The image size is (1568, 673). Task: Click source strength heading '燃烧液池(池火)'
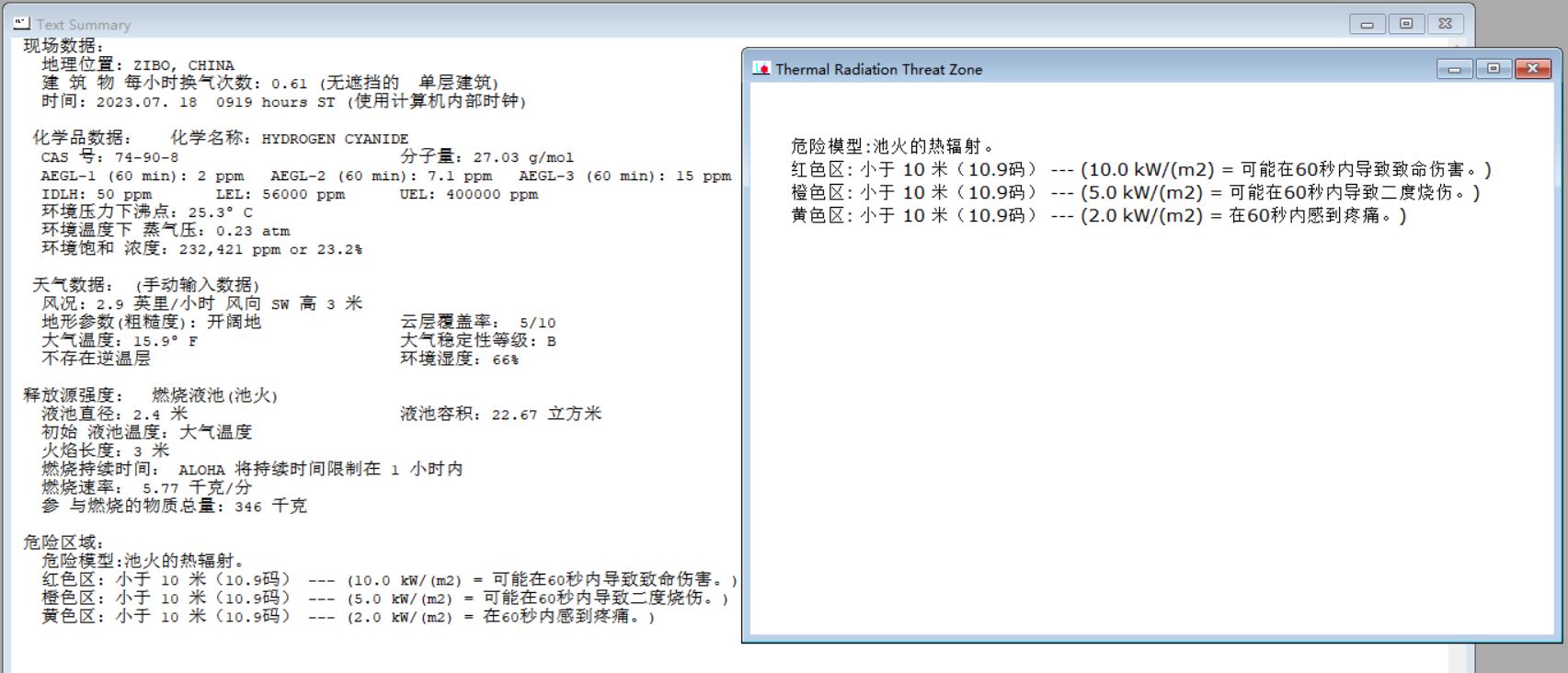(x=215, y=396)
